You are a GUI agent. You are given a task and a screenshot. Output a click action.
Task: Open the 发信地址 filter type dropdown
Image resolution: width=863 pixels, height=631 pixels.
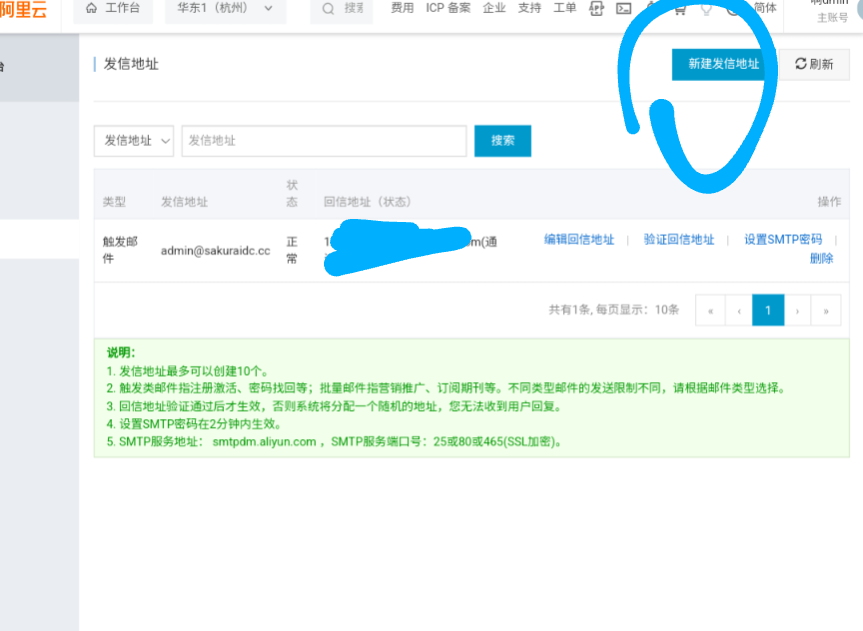(133, 141)
